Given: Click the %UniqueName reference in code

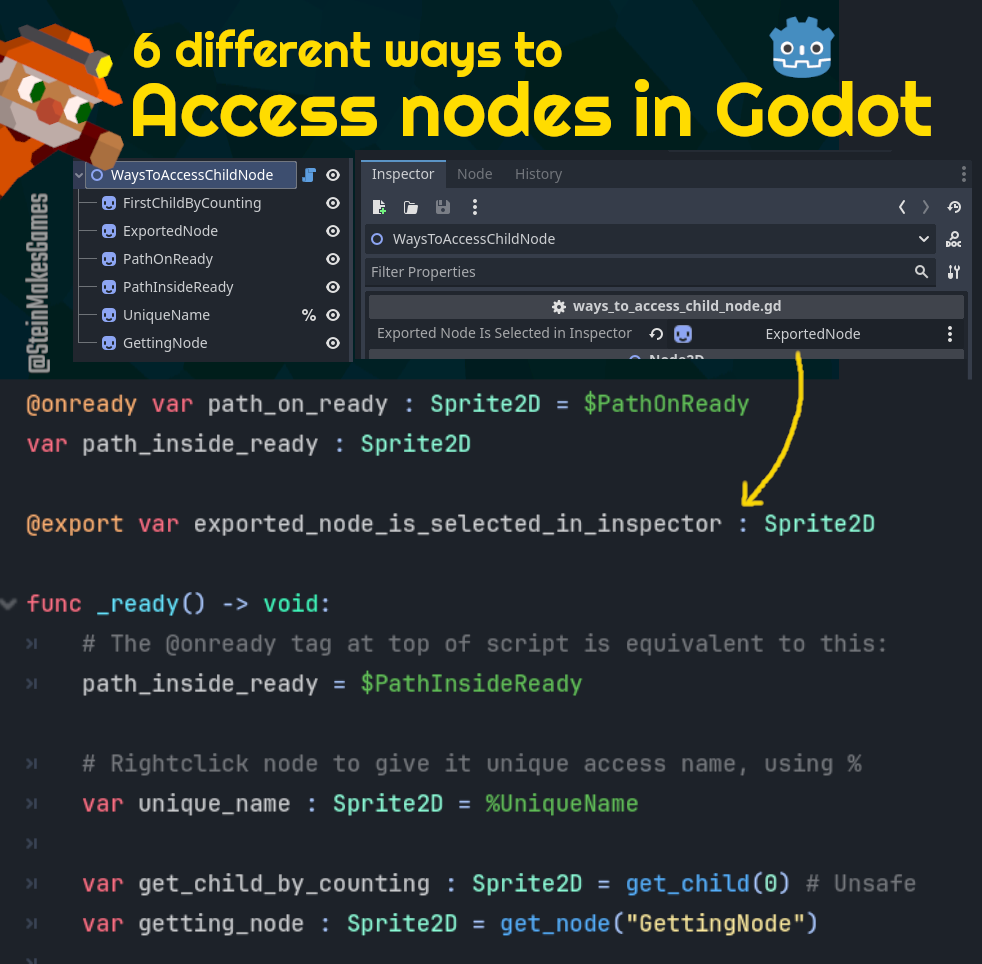Looking at the screenshot, I should pos(562,804).
